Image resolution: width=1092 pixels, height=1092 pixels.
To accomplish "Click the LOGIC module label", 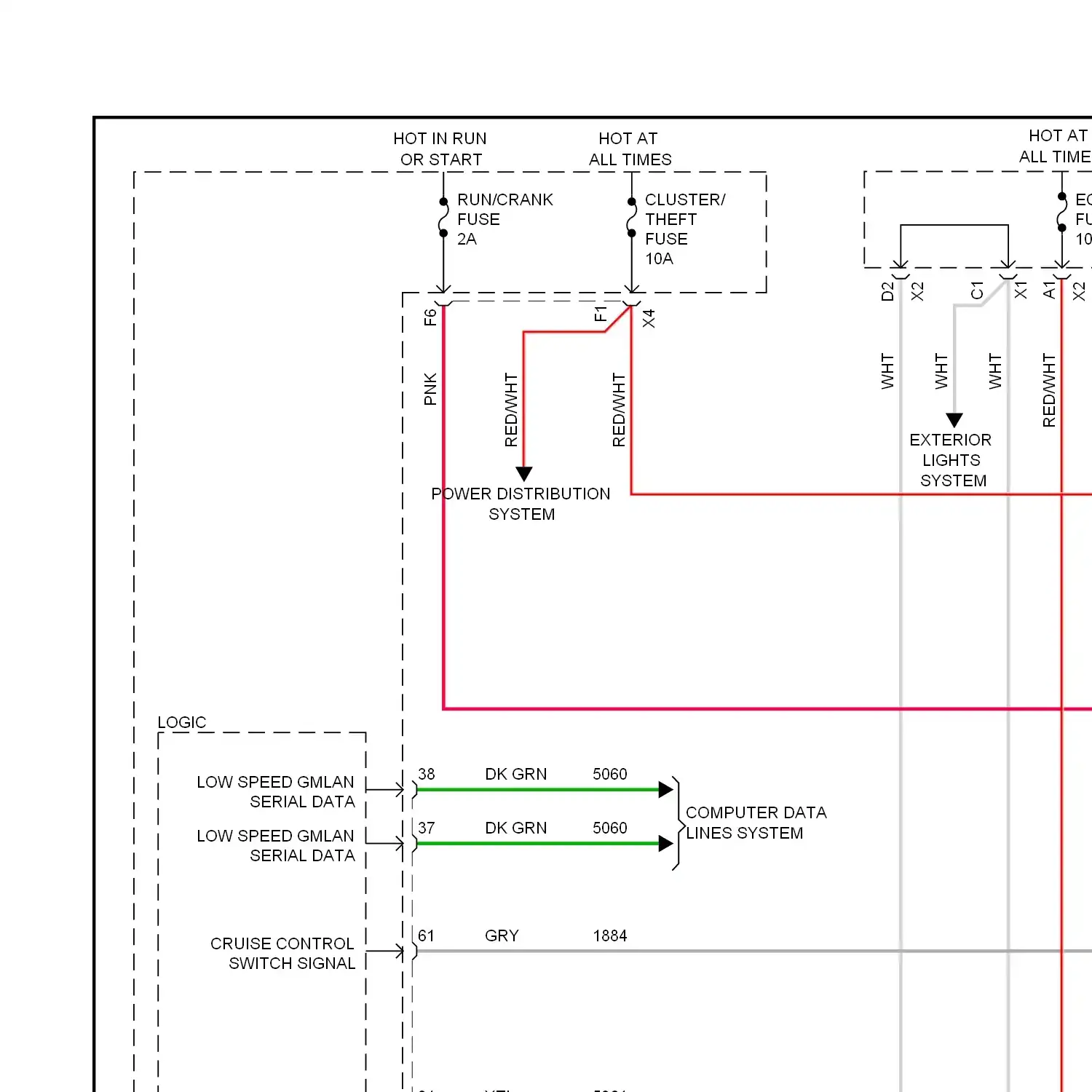I will [182, 722].
